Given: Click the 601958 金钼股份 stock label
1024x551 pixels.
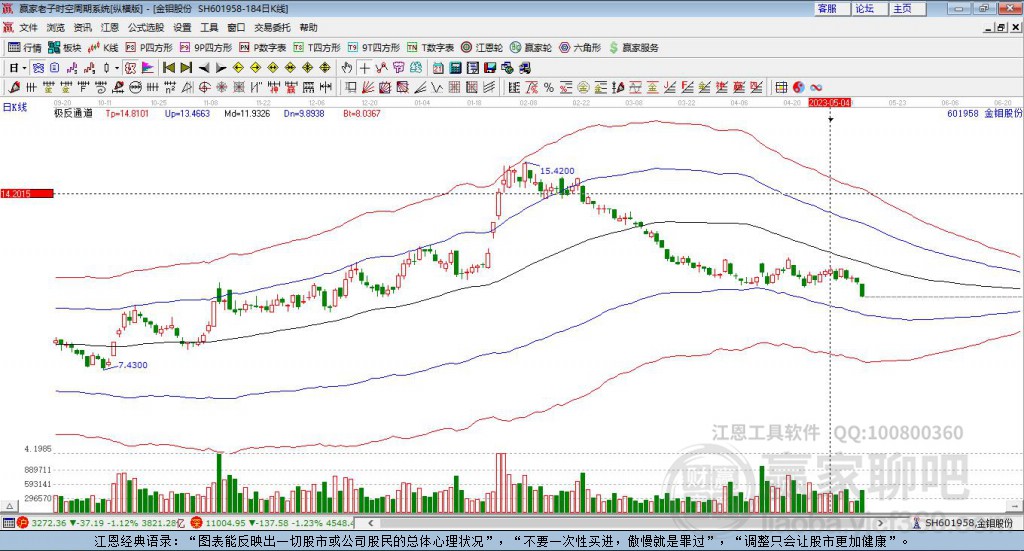Looking at the screenshot, I should (x=985, y=113).
